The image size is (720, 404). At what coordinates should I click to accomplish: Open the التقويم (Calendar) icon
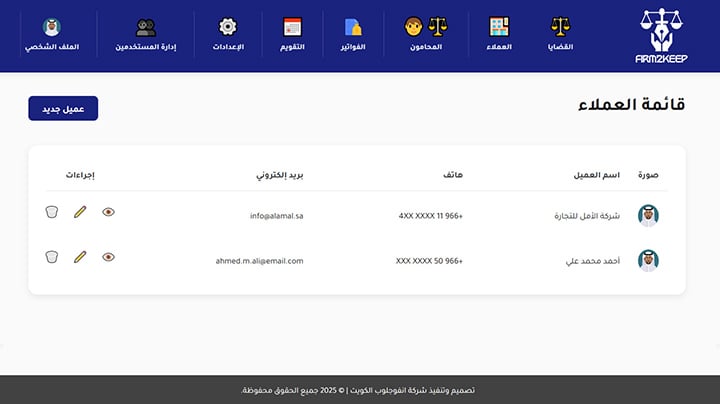click(292, 27)
